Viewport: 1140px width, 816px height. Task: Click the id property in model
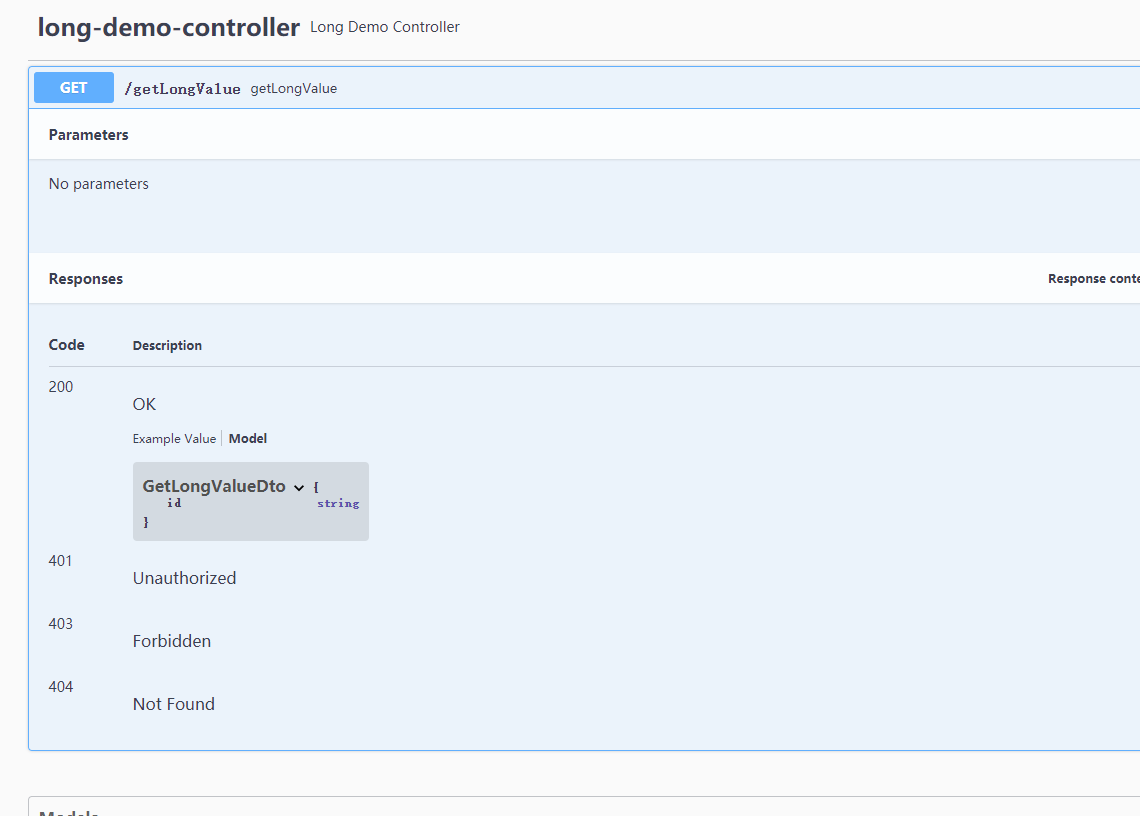(174, 503)
